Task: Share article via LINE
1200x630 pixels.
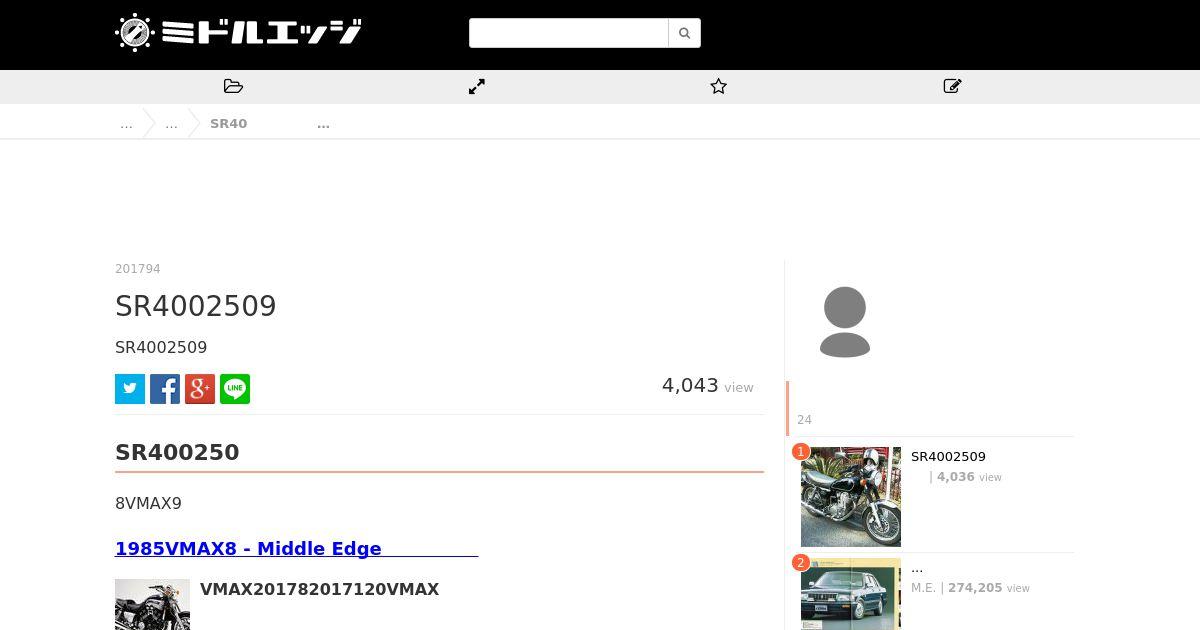Action: 235,389
